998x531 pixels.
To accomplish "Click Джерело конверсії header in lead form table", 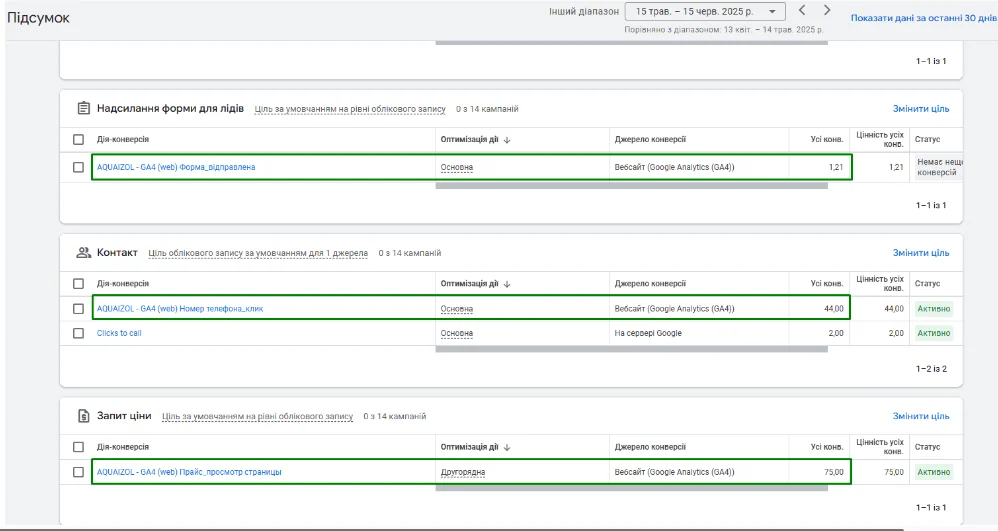I will 650,139.
